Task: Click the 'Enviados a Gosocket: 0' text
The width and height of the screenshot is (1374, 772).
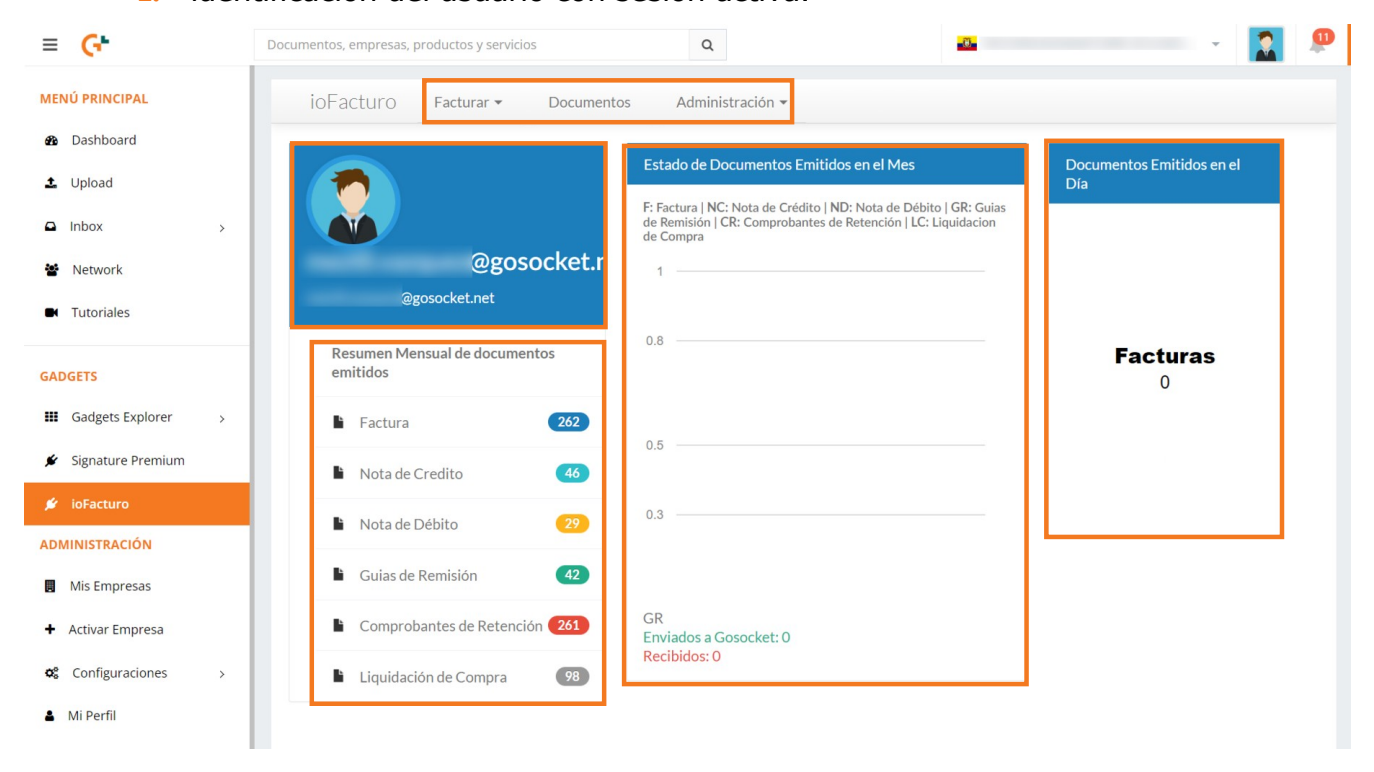Action: coord(716,637)
